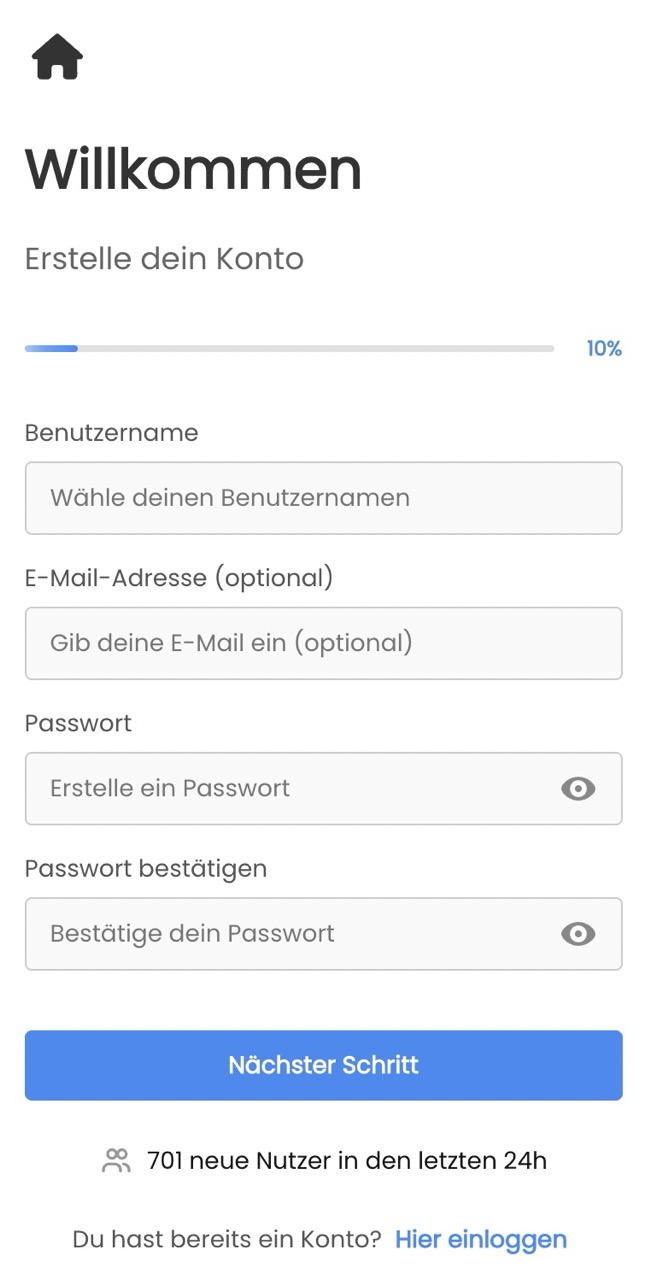This screenshot has width=663, height=1280.
Task: Click the Passwort bestätigen label
Action: pos(145,868)
